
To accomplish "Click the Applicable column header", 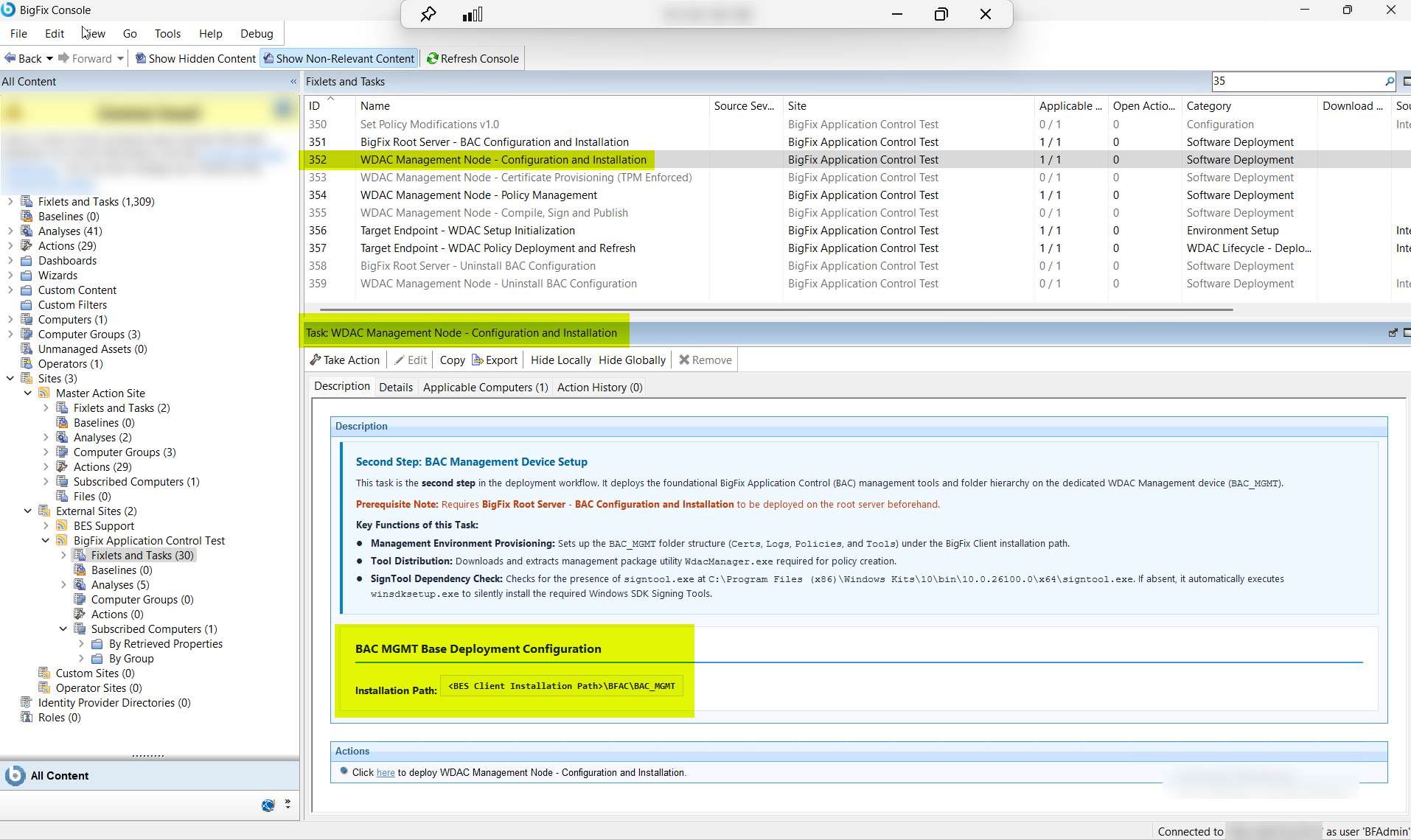I will 1070,106.
